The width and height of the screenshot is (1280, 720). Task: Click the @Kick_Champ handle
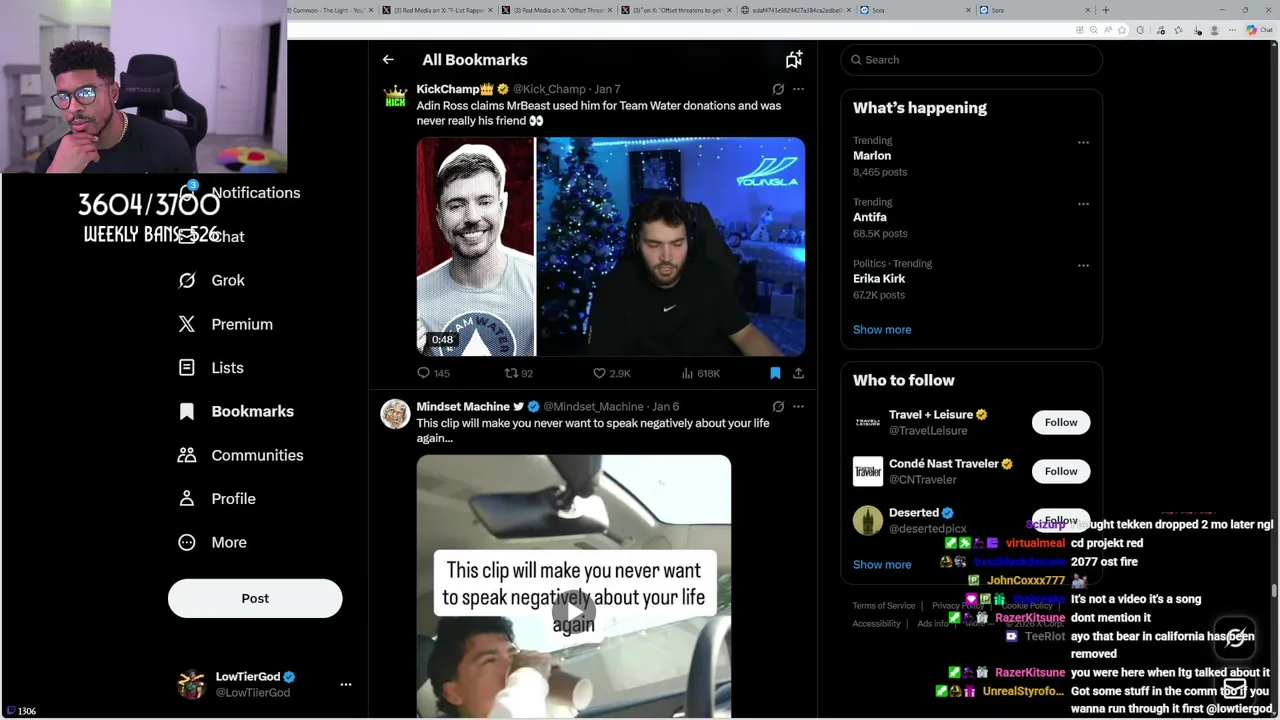549,89
